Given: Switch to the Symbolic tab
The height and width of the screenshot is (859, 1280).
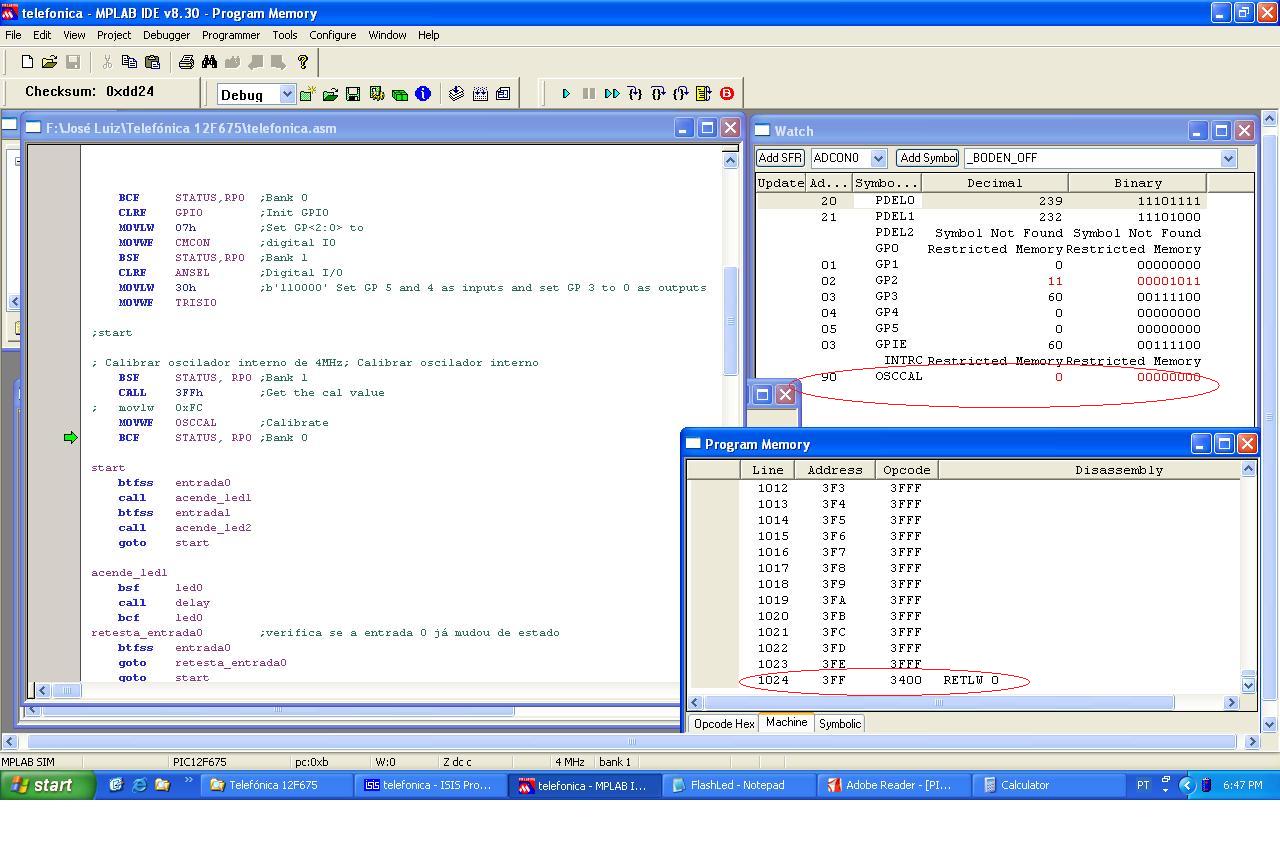Looking at the screenshot, I should [x=839, y=724].
